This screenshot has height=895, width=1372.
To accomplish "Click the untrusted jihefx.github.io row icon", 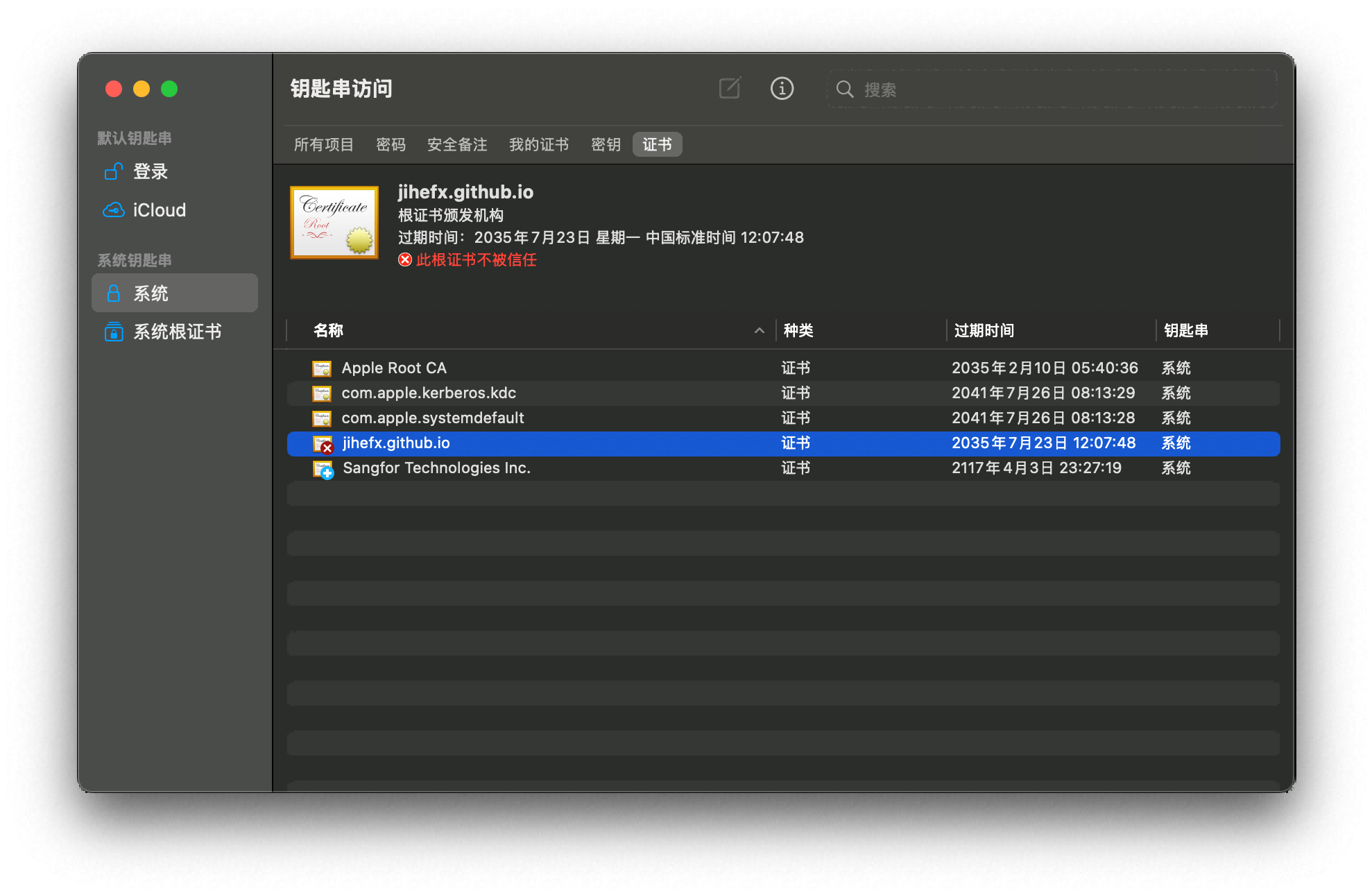I will pyautogui.click(x=323, y=444).
